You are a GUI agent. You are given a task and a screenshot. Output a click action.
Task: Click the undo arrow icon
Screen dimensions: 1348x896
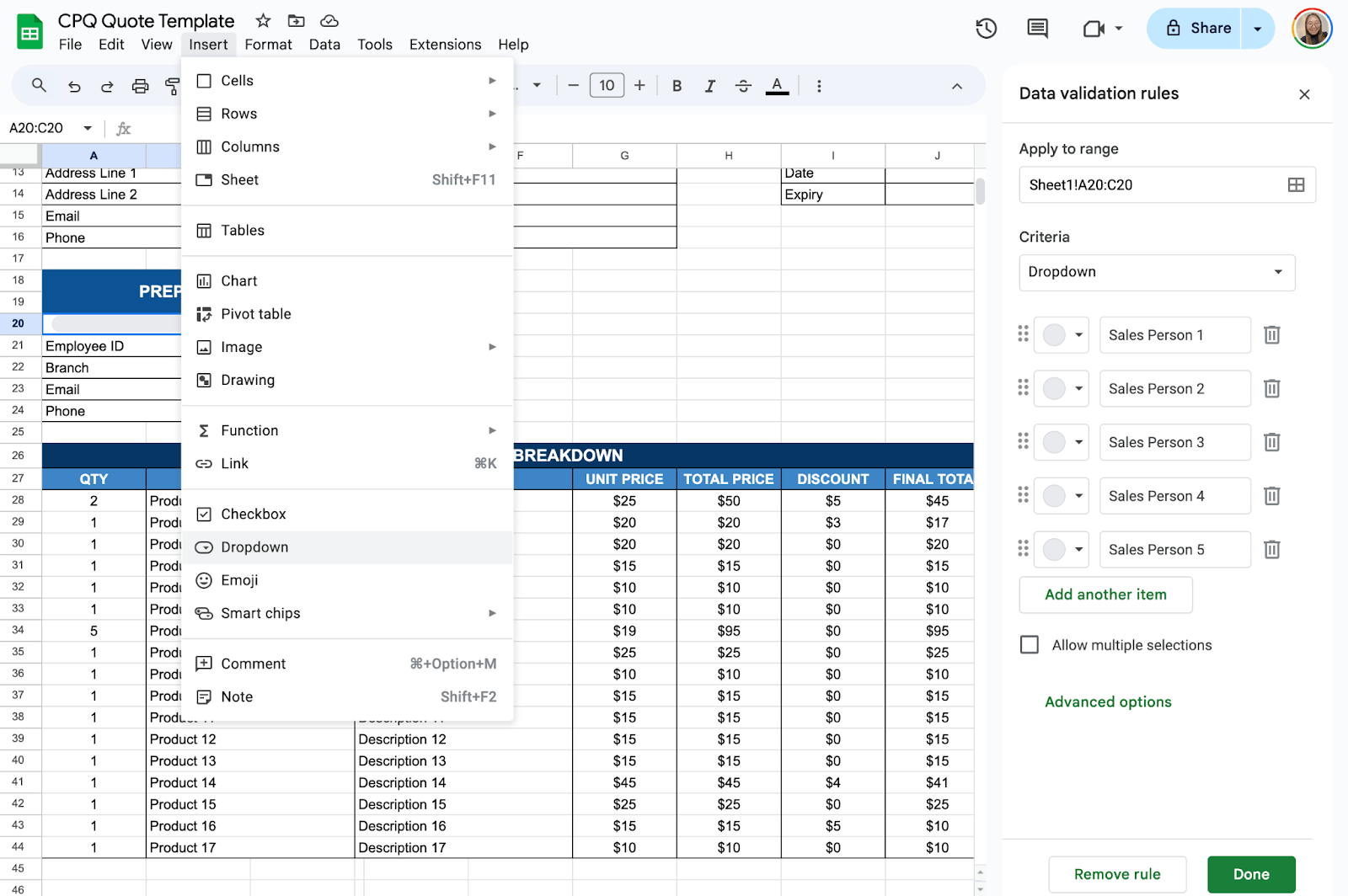click(74, 86)
